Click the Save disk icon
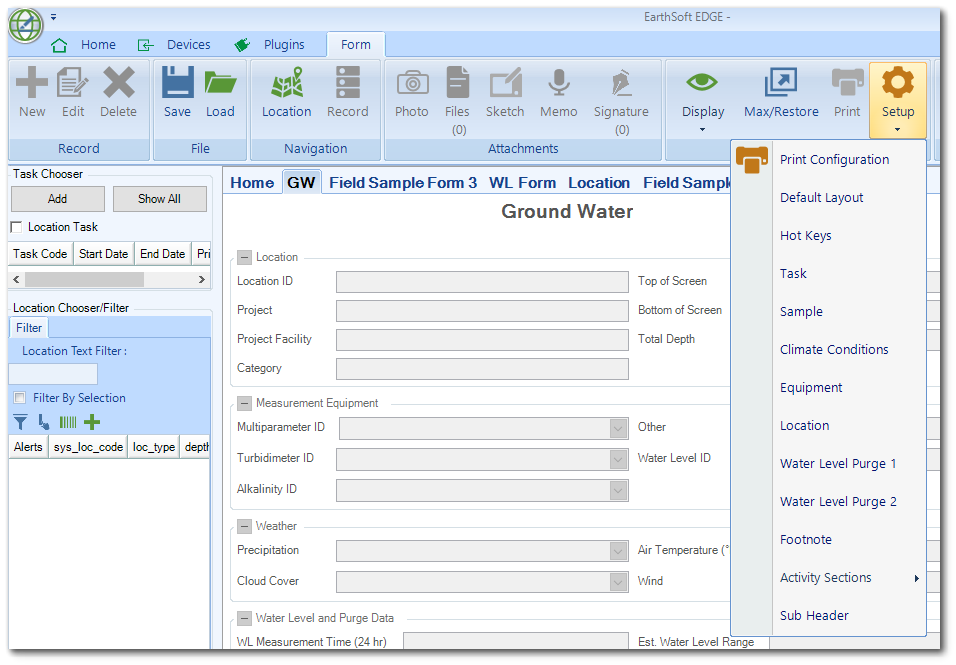 [177, 83]
